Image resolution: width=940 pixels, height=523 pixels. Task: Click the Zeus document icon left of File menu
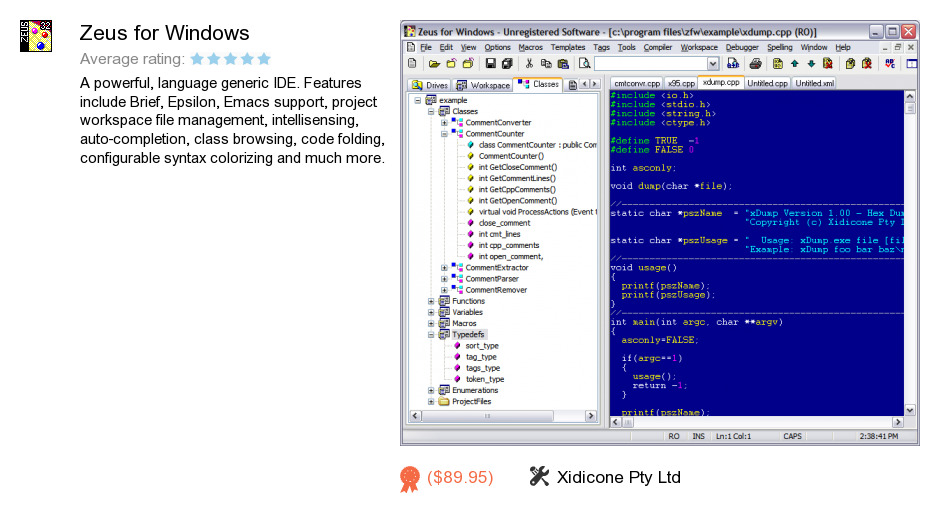pyautogui.click(x=411, y=47)
